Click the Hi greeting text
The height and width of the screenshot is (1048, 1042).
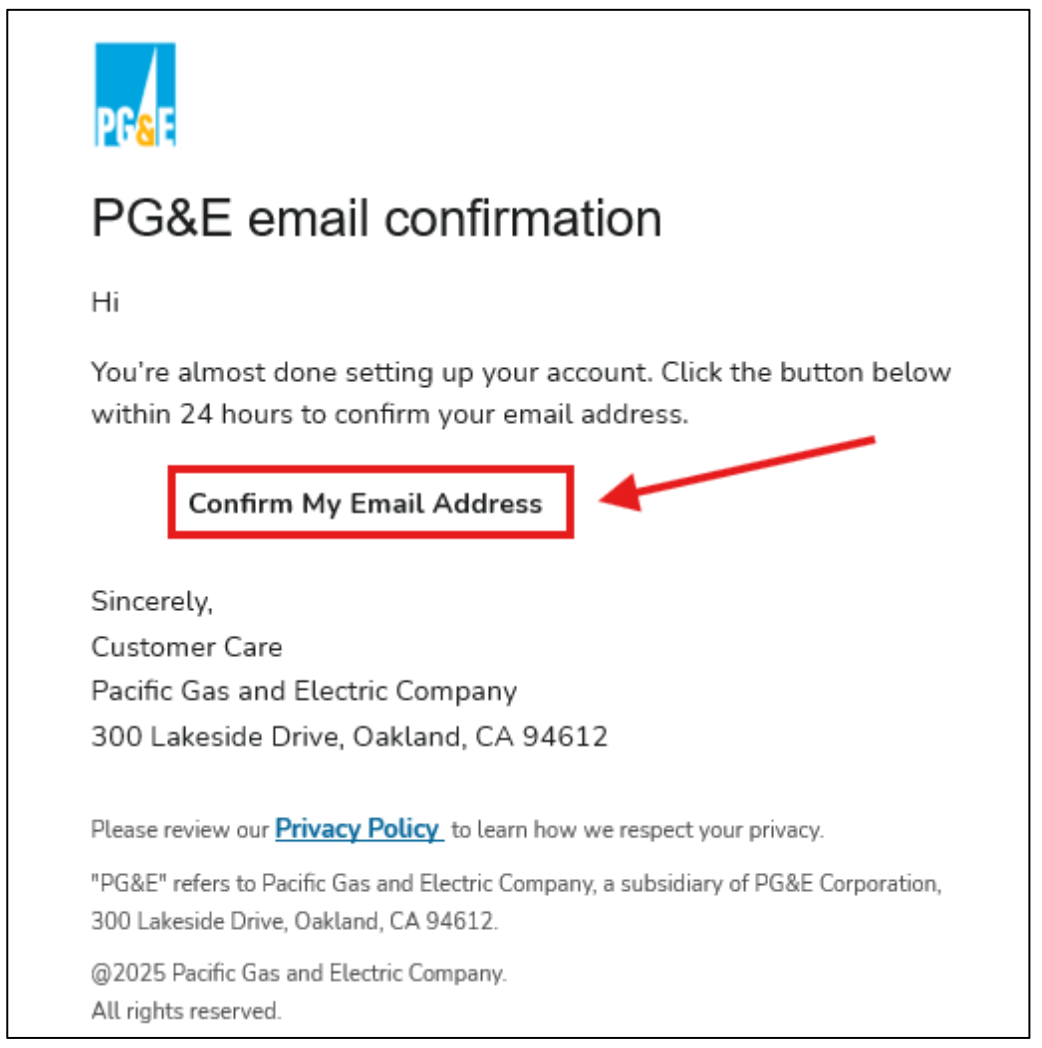coord(105,302)
